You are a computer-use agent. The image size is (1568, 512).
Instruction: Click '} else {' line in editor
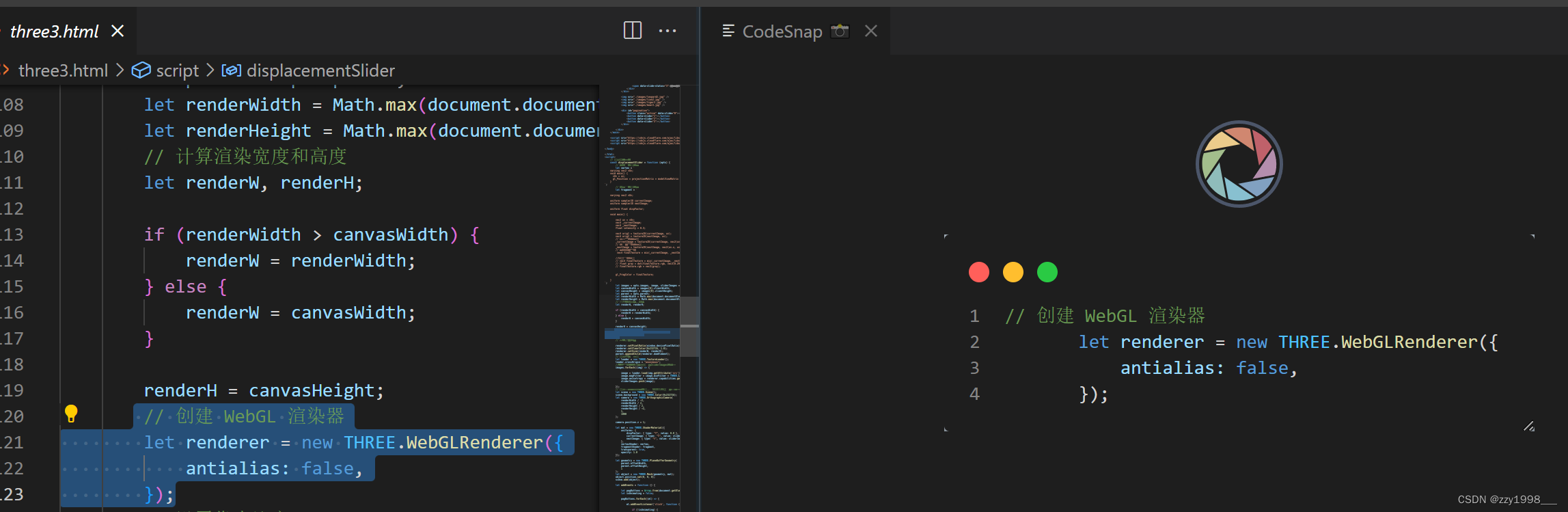(185, 286)
